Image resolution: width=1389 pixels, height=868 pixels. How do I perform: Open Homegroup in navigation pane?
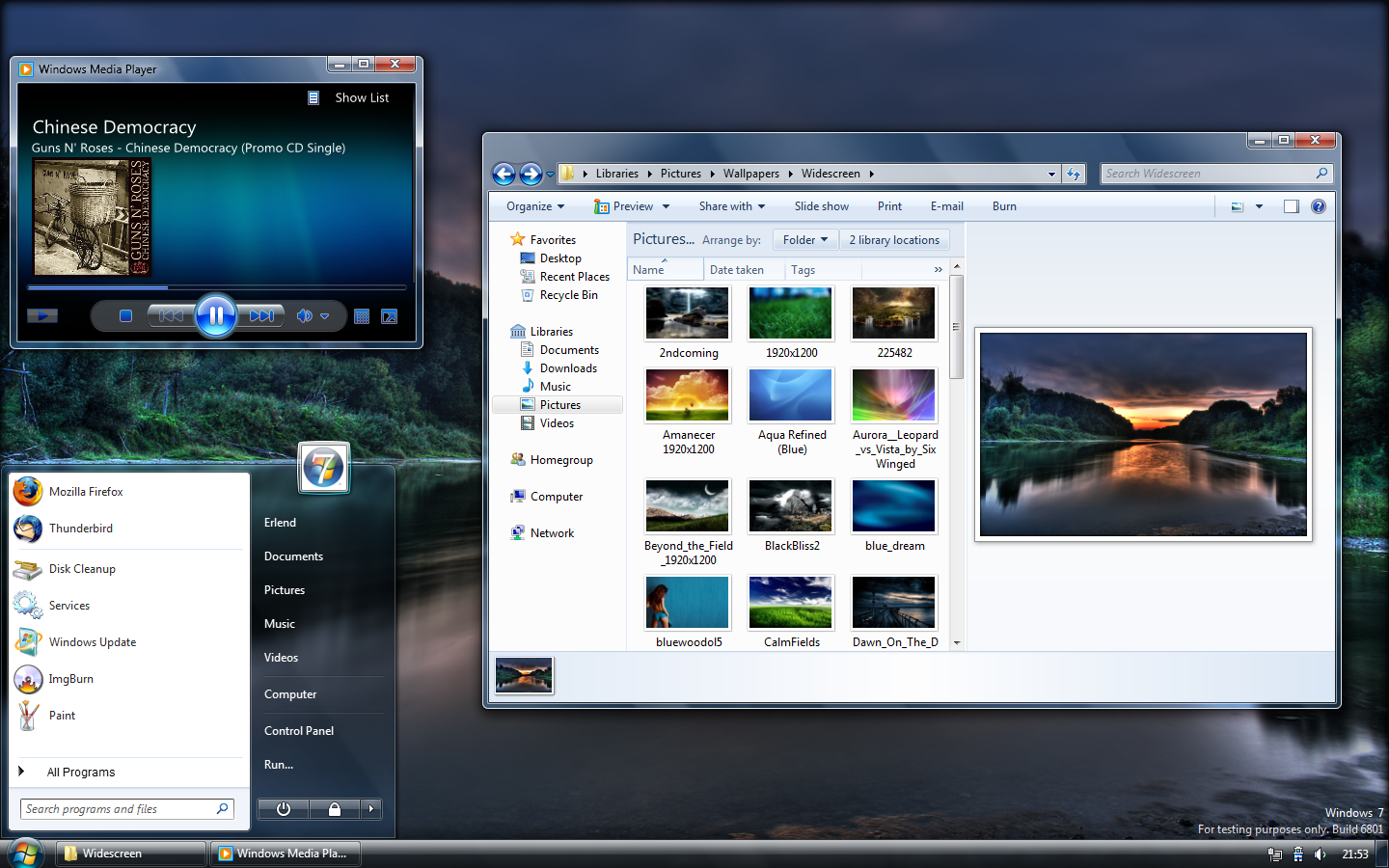551,460
